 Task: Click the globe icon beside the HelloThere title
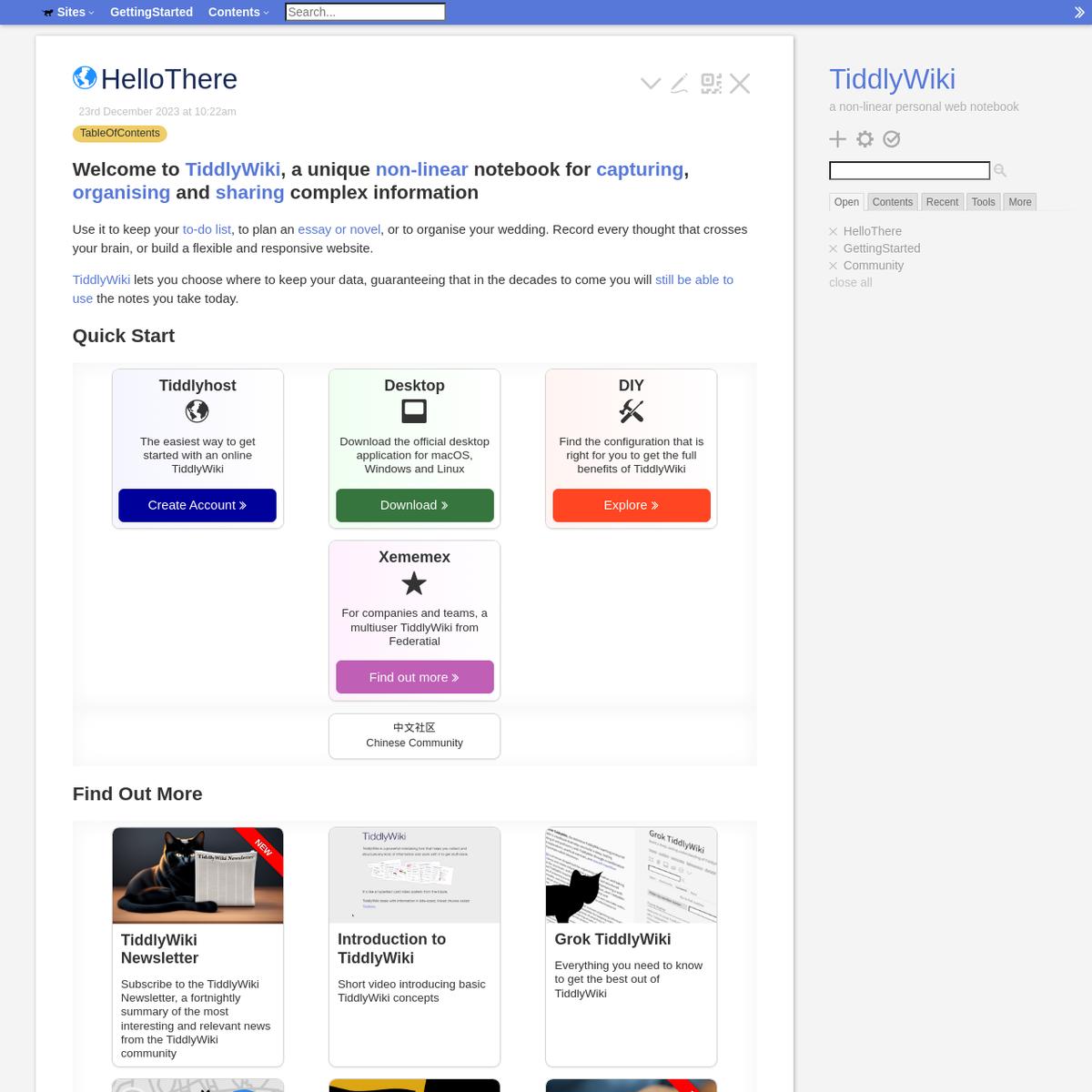click(x=84, y=77)
